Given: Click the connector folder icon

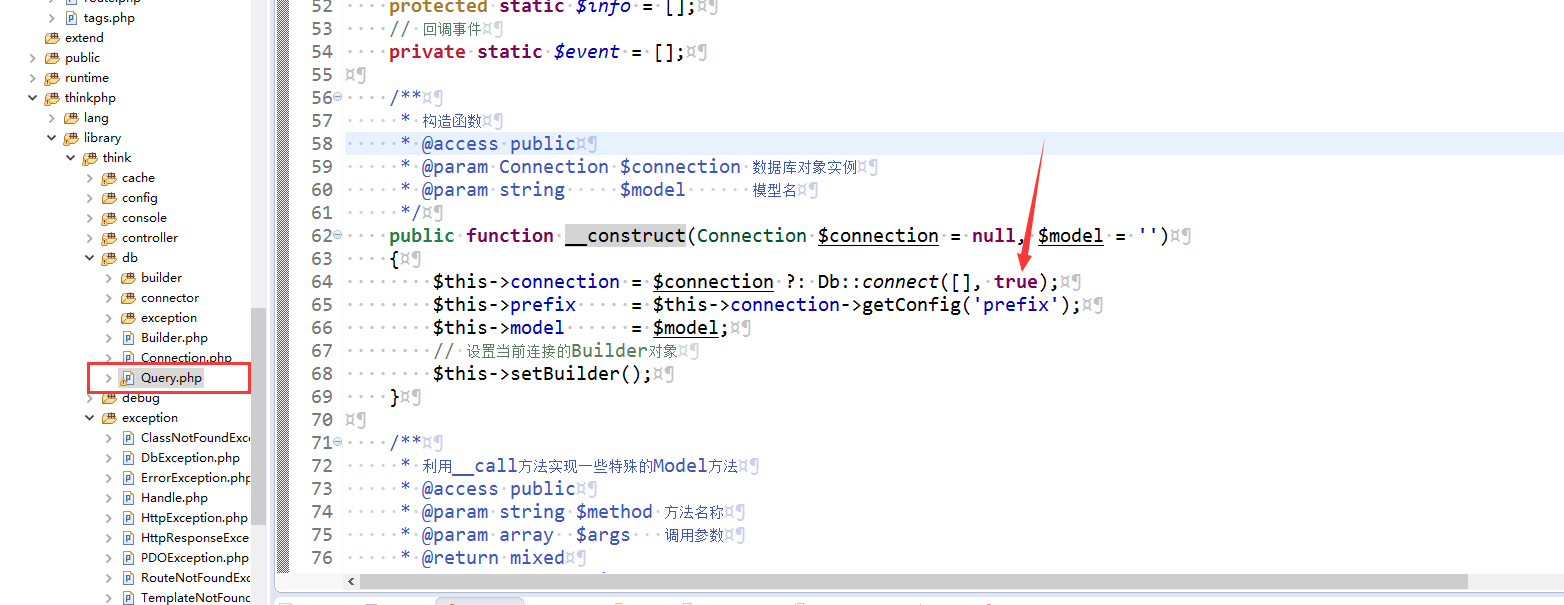Looking at the screenshot, I should (x=128, y=298).
